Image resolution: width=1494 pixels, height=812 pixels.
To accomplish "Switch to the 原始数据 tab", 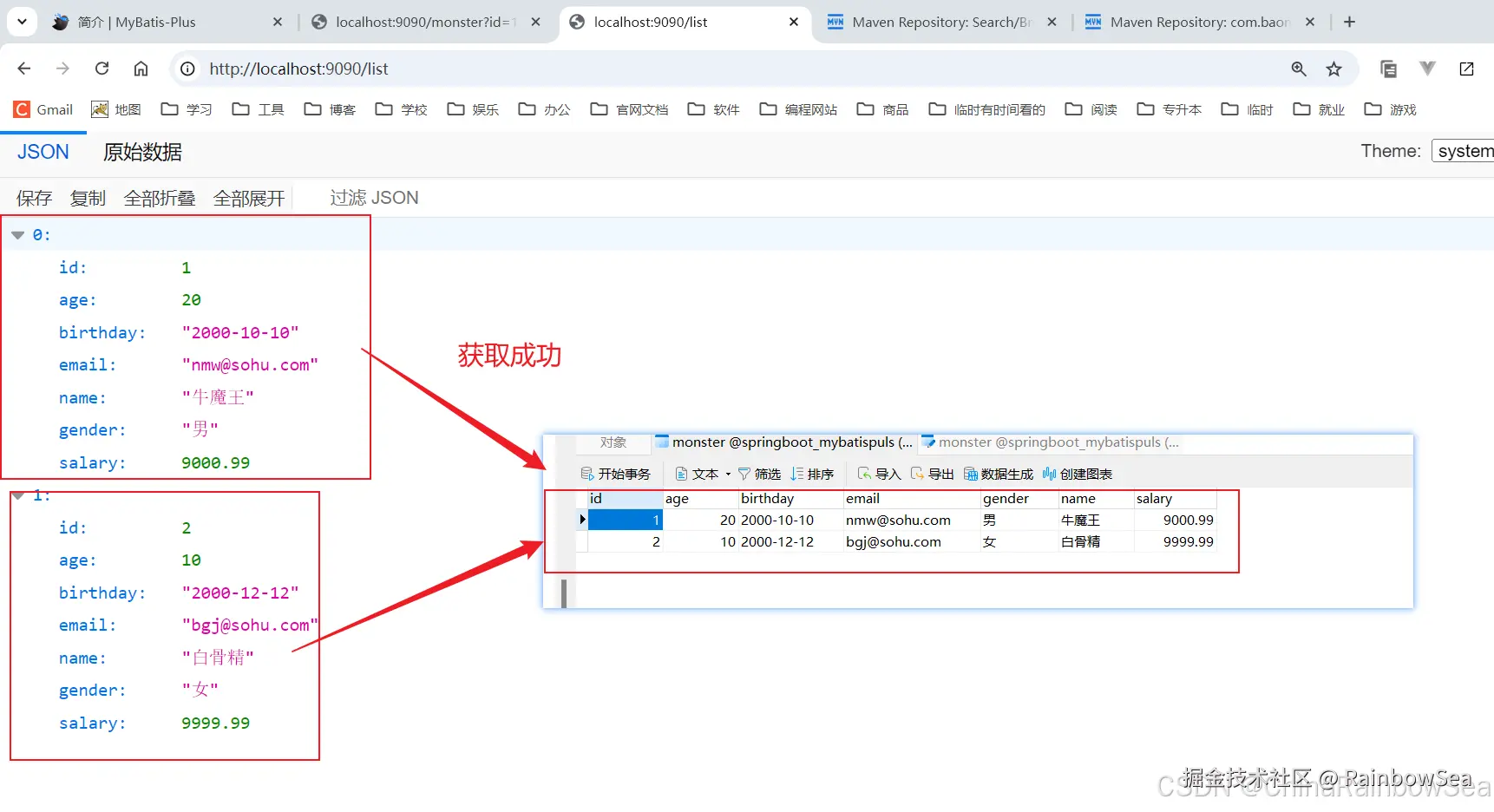I will click(x=142, y=152).
